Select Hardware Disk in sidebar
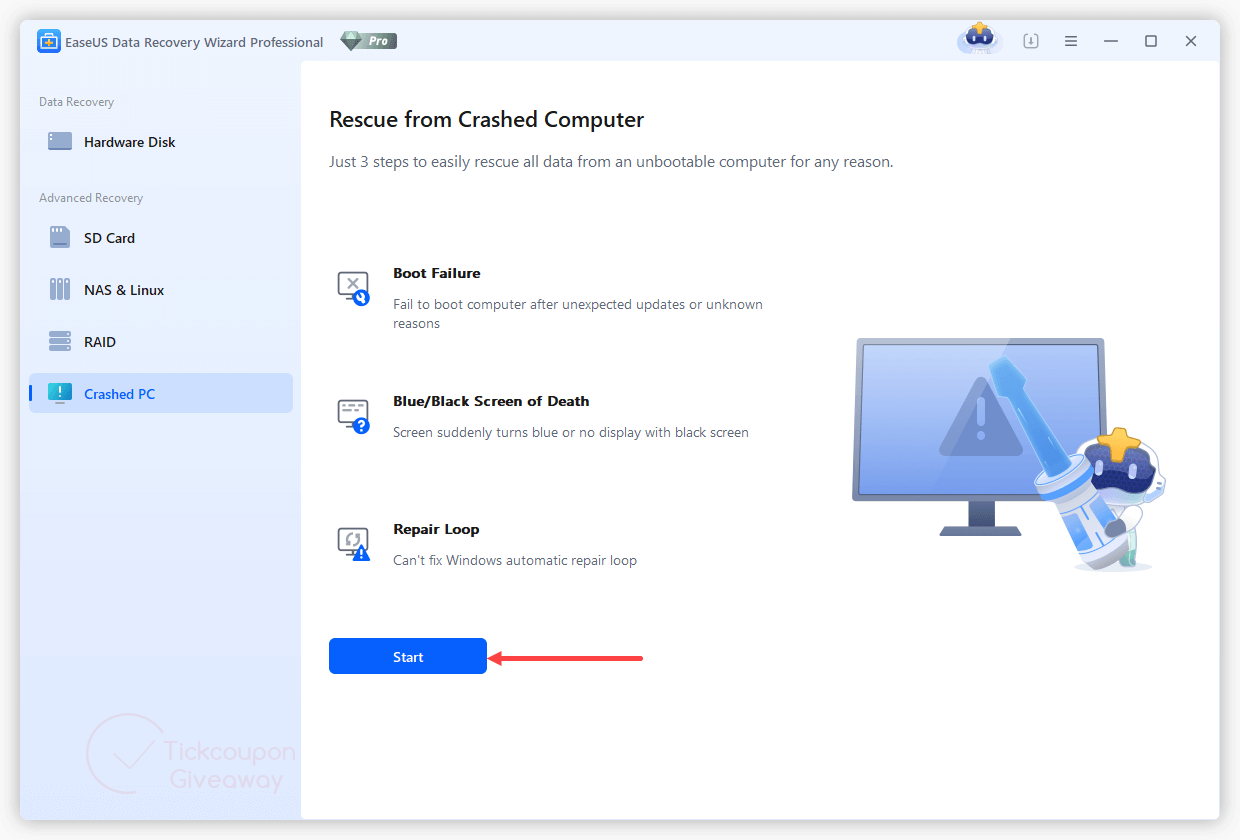The width and height of the screenshot is (1240, 840). [129, 142]
